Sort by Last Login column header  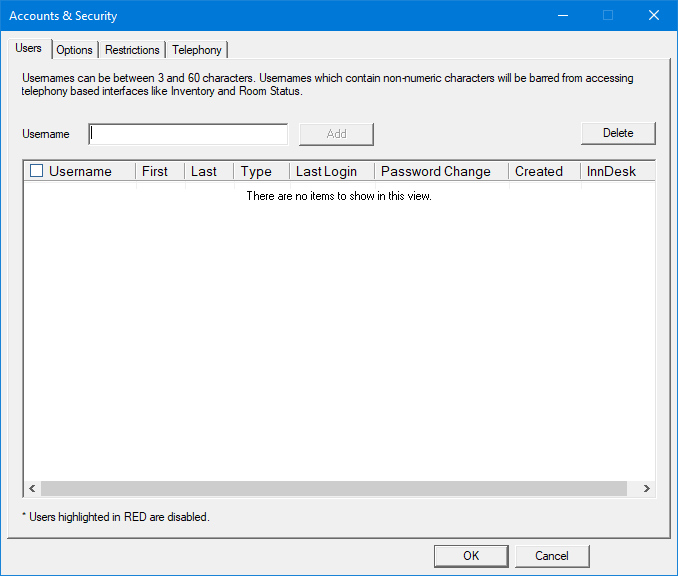326,171
